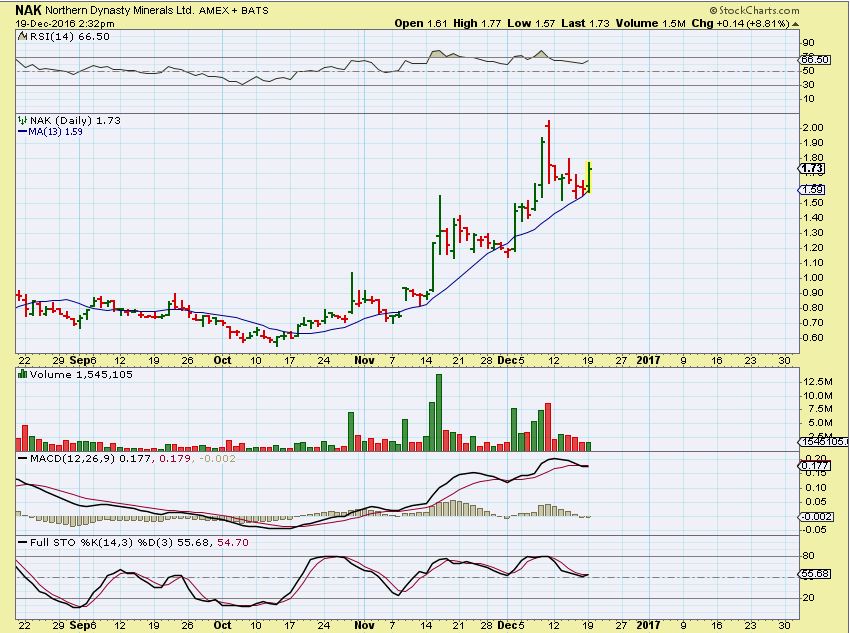Viewport: 850px width, 633px height.
Task: Click the Northern Dynasty Minerals Ltd. name
Action: pyautogui.click(x=120, y=10)
